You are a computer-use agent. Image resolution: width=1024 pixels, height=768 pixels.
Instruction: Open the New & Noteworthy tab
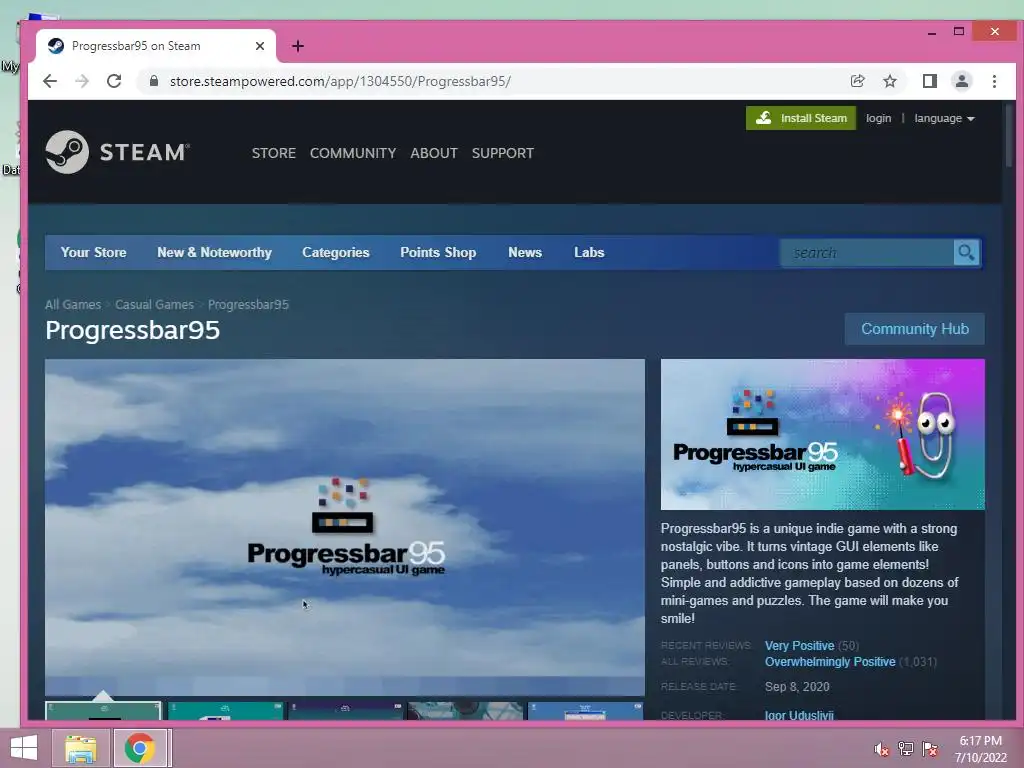point(214,252)
